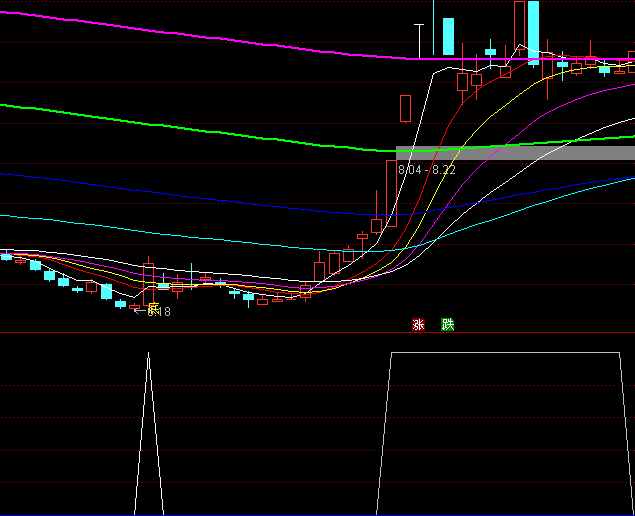Click the left rising edge of indicator plateau
This screenshot has height=516, width=635.
coord(384,430)
